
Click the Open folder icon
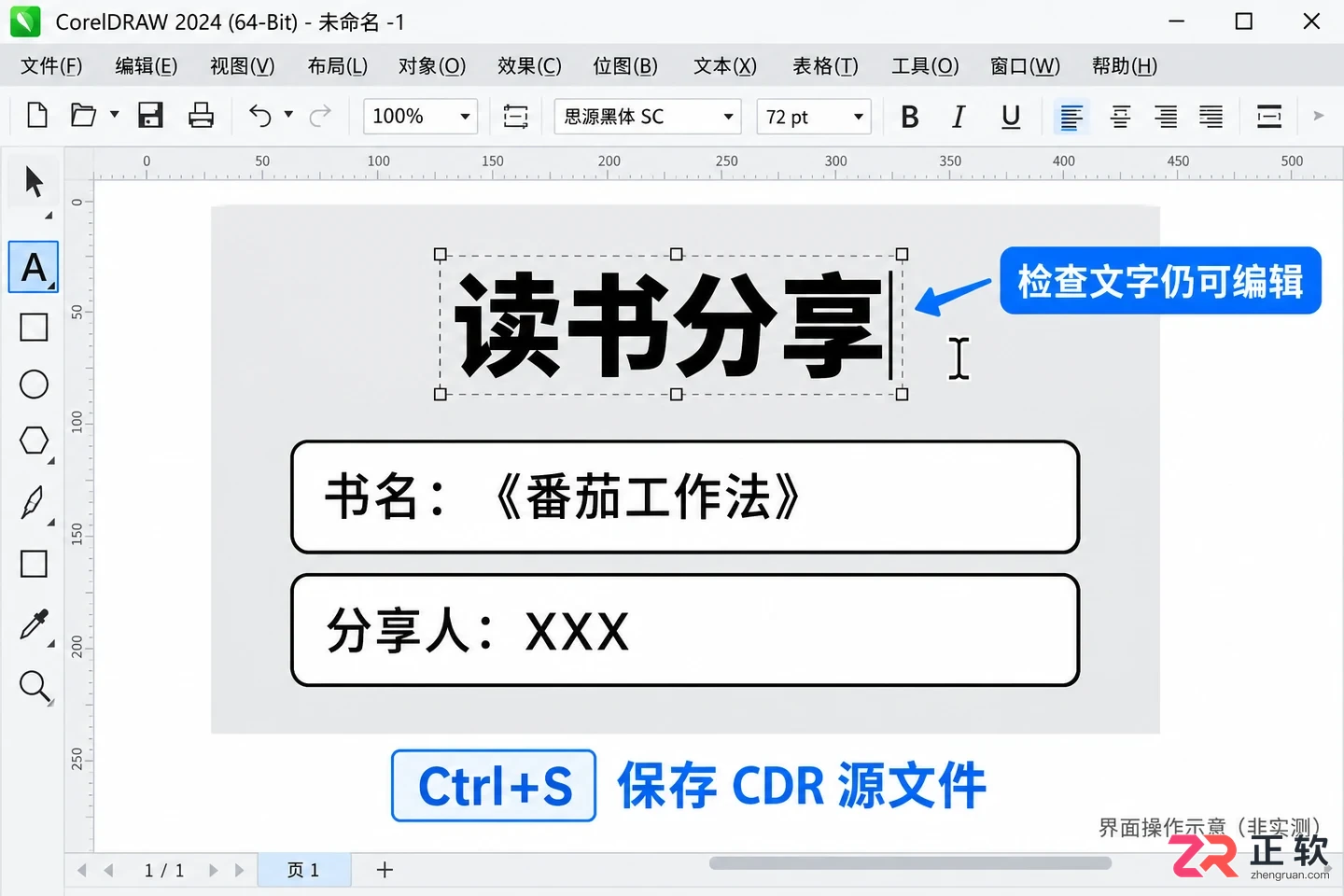(83, 116)
